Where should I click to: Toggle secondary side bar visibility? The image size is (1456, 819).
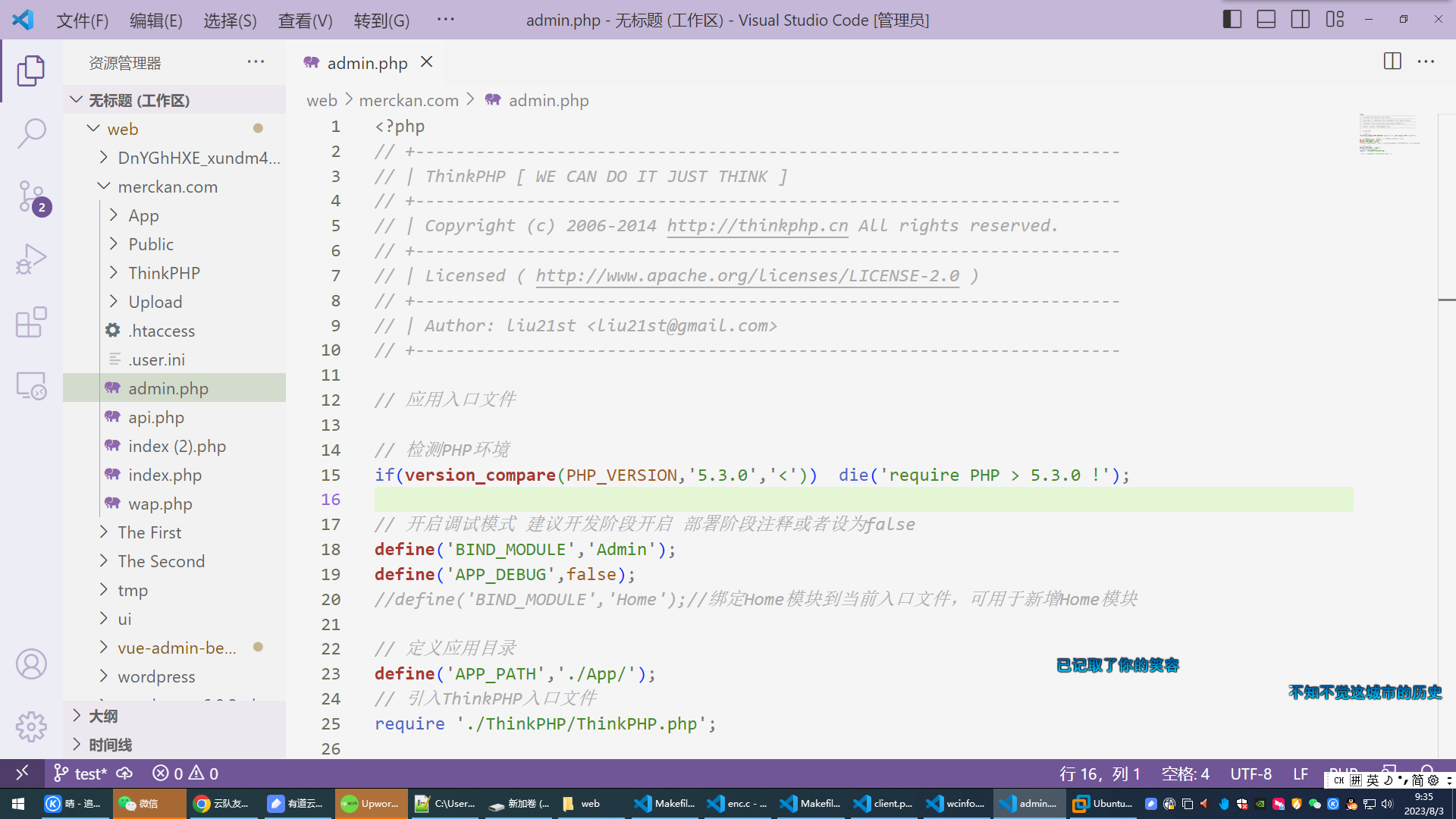click(x=1300, y=20)
